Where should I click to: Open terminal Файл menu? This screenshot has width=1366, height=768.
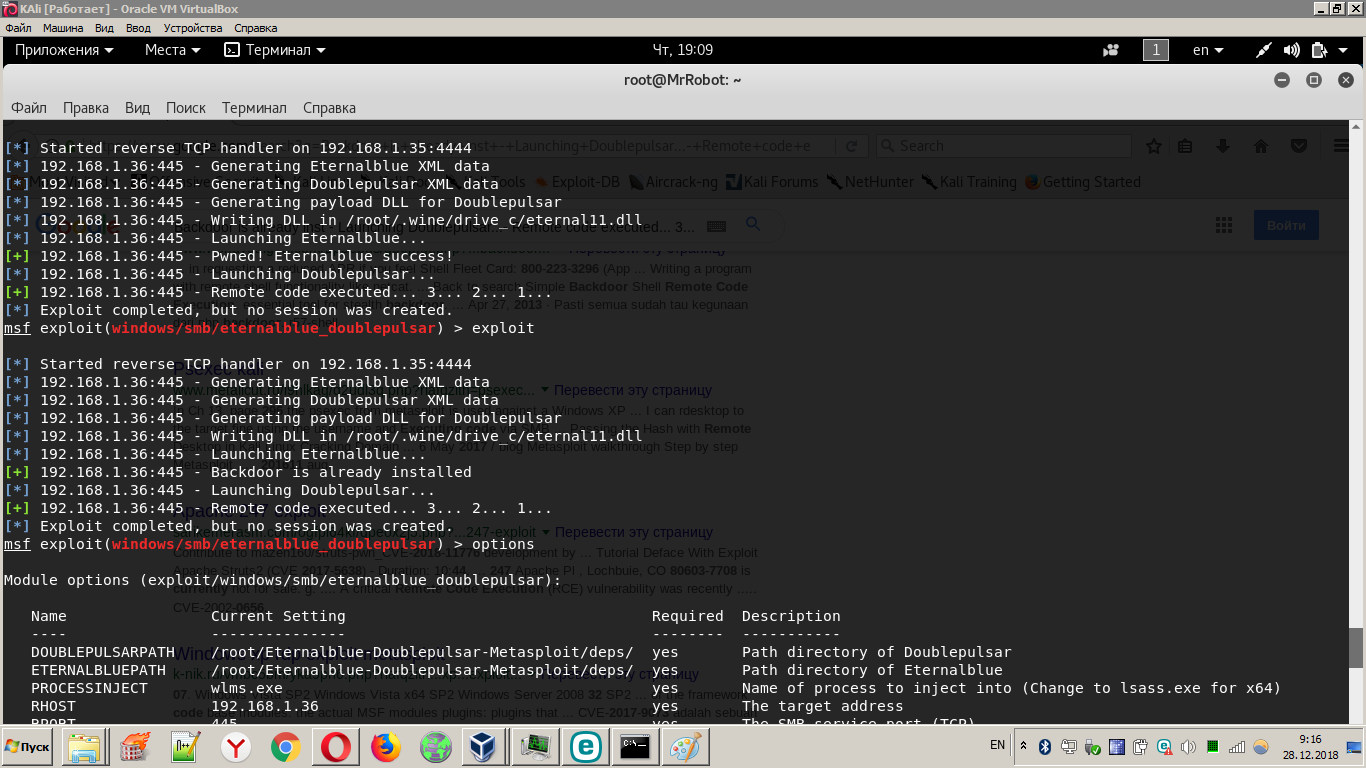(x=30, y=108)
